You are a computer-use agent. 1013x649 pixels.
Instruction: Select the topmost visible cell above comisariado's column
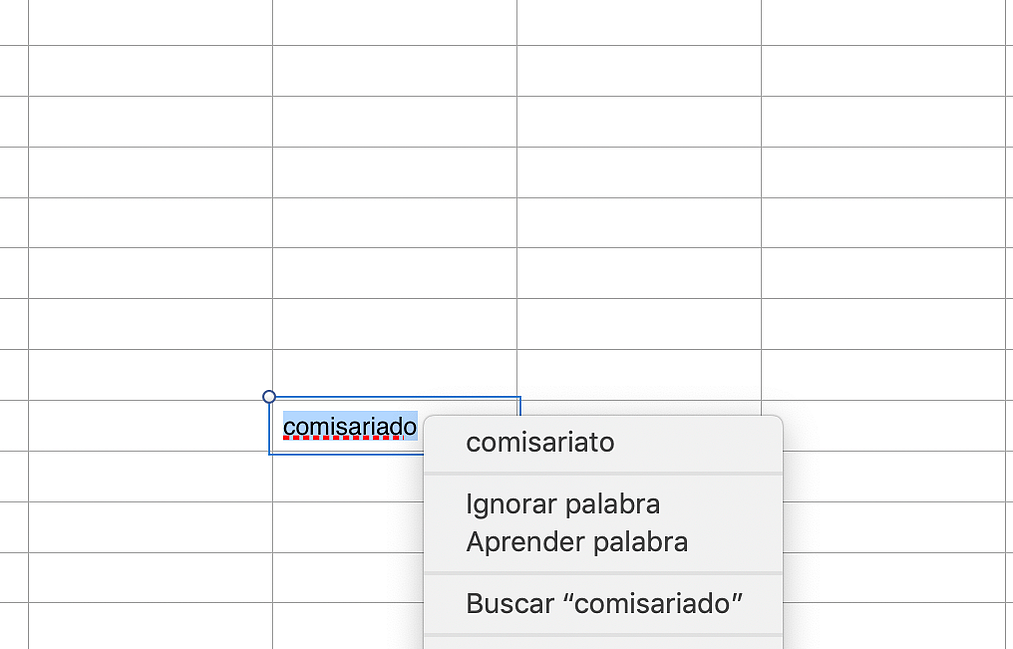coord(394,22)
